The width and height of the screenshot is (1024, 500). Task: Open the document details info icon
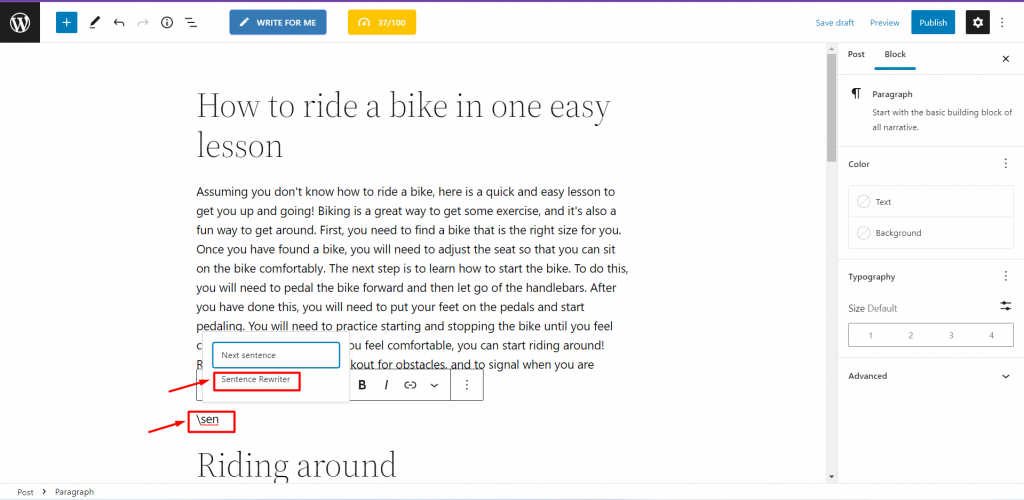click(167, 22)
